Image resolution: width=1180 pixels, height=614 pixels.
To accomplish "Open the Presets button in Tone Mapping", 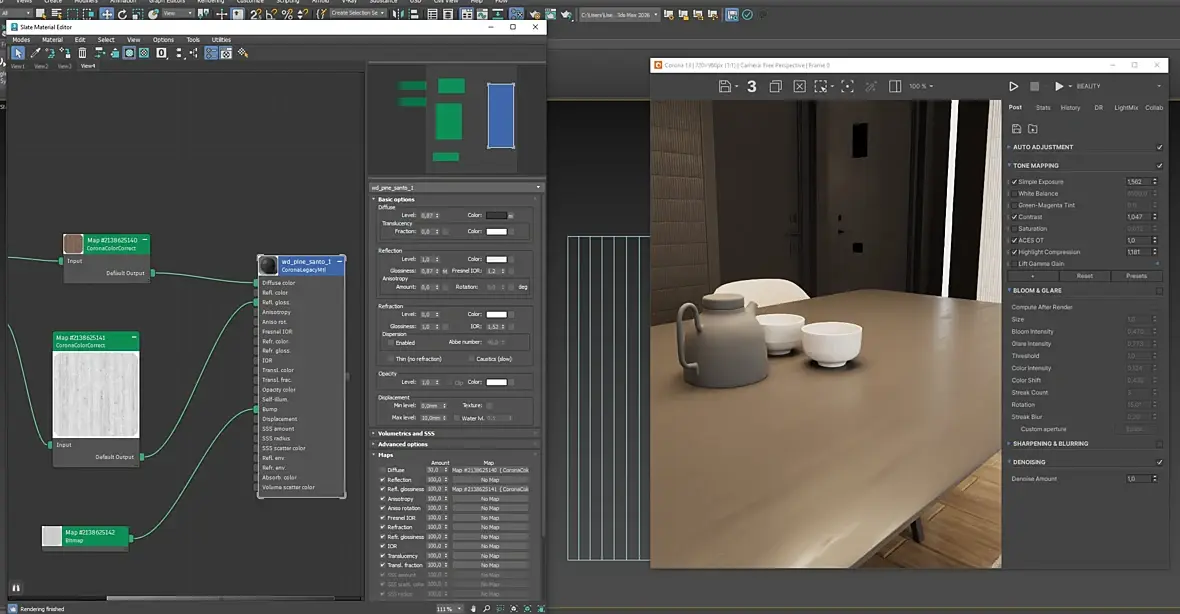I will [1136, 276].
